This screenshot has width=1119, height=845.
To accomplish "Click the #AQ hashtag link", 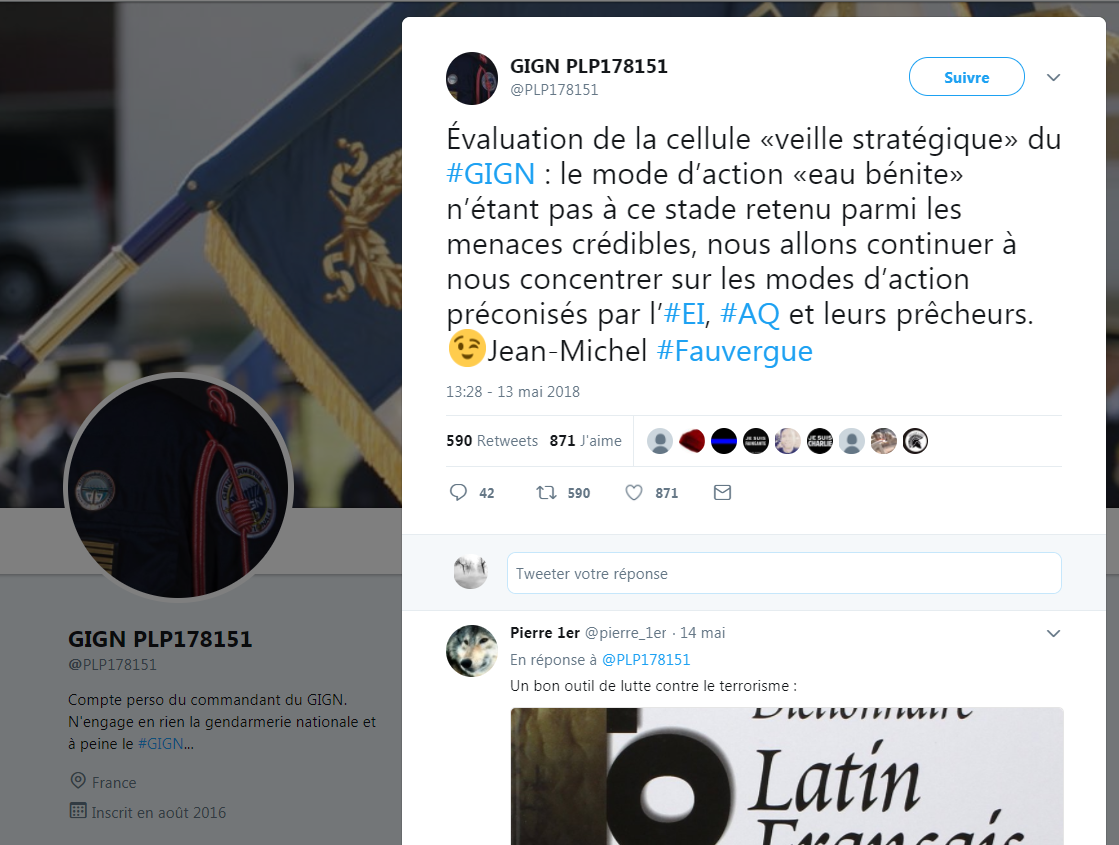I will pos(749,314).
